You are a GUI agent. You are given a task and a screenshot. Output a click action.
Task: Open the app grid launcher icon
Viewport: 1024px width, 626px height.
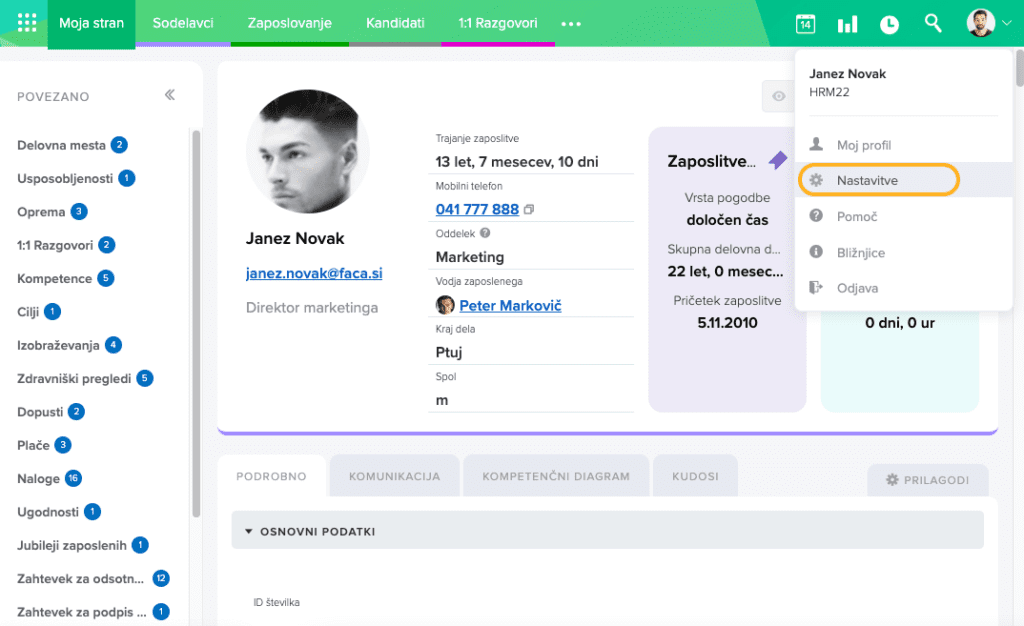point(27,23)
